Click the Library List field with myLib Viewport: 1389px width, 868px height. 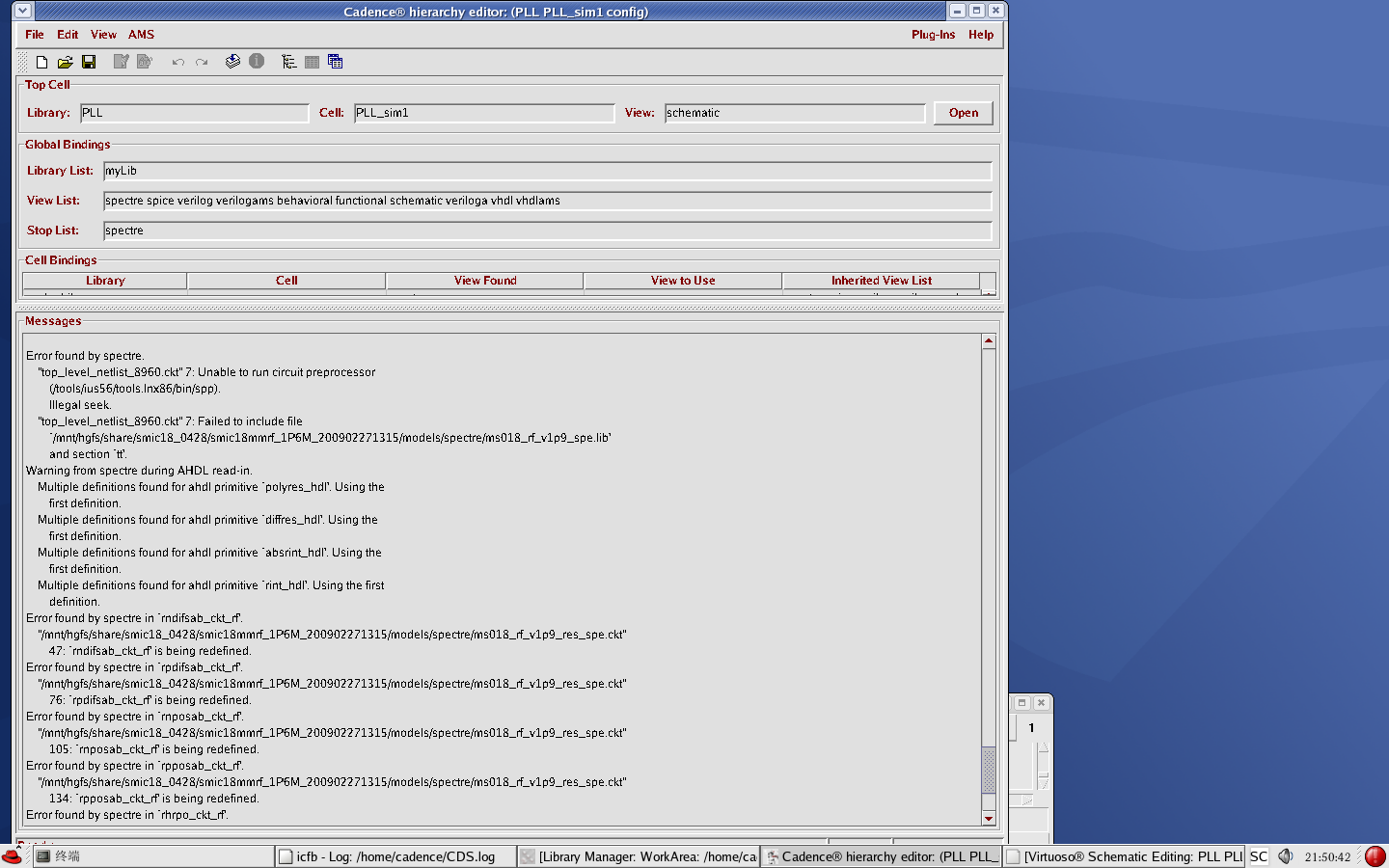point(548,171)
